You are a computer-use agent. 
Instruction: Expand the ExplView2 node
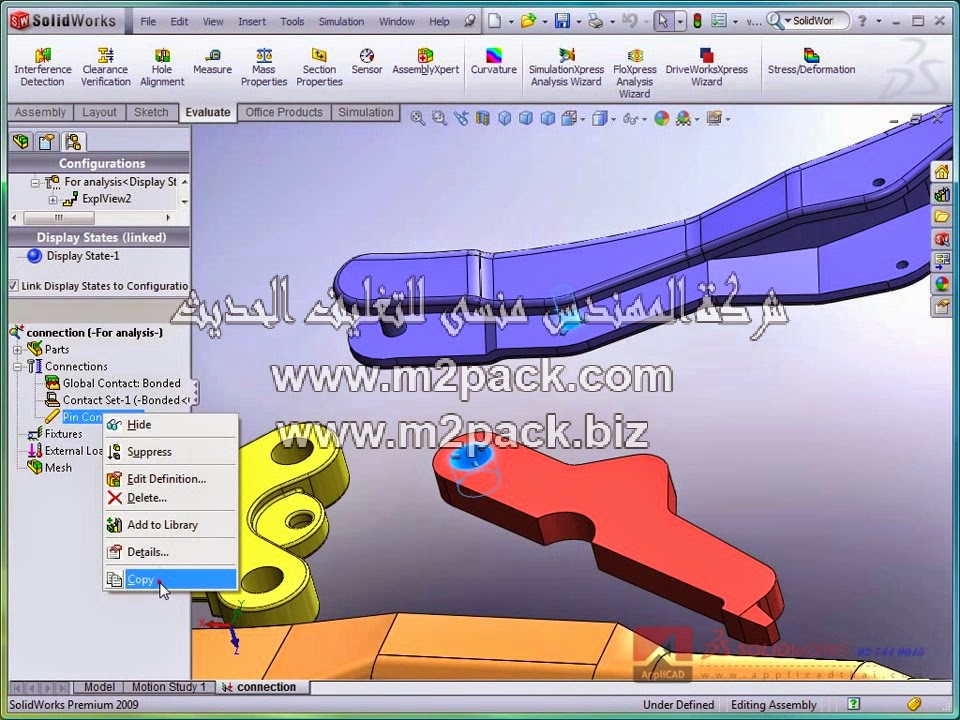point(53,200)
